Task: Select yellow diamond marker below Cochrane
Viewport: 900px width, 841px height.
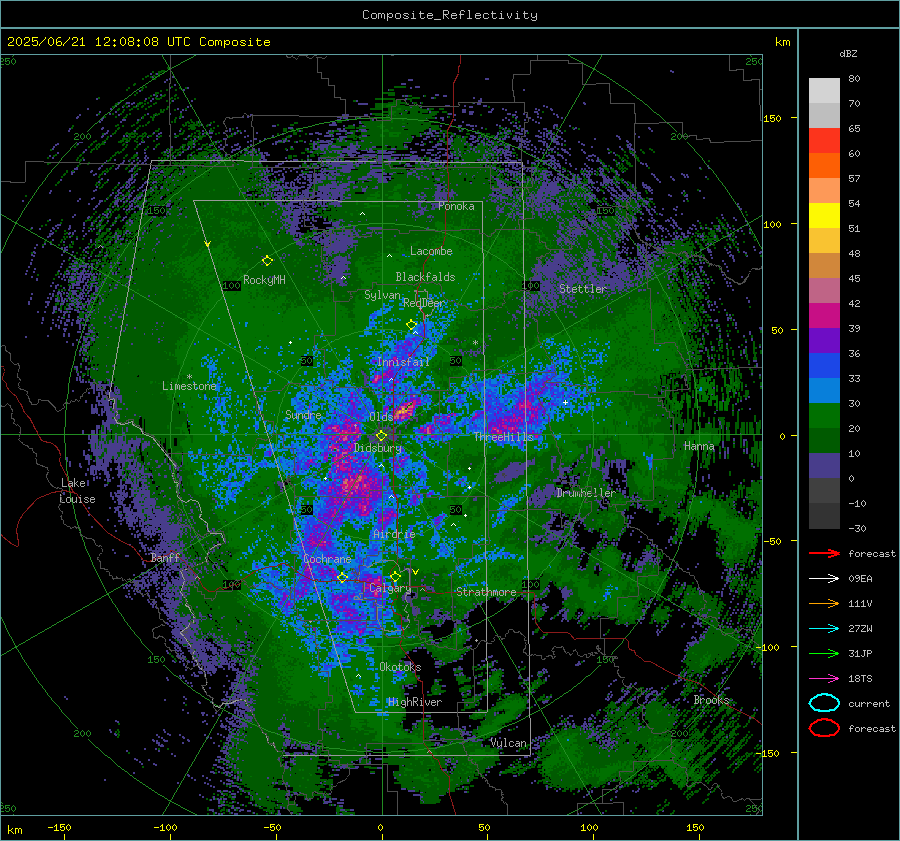Action: click(x=342, y=577)
